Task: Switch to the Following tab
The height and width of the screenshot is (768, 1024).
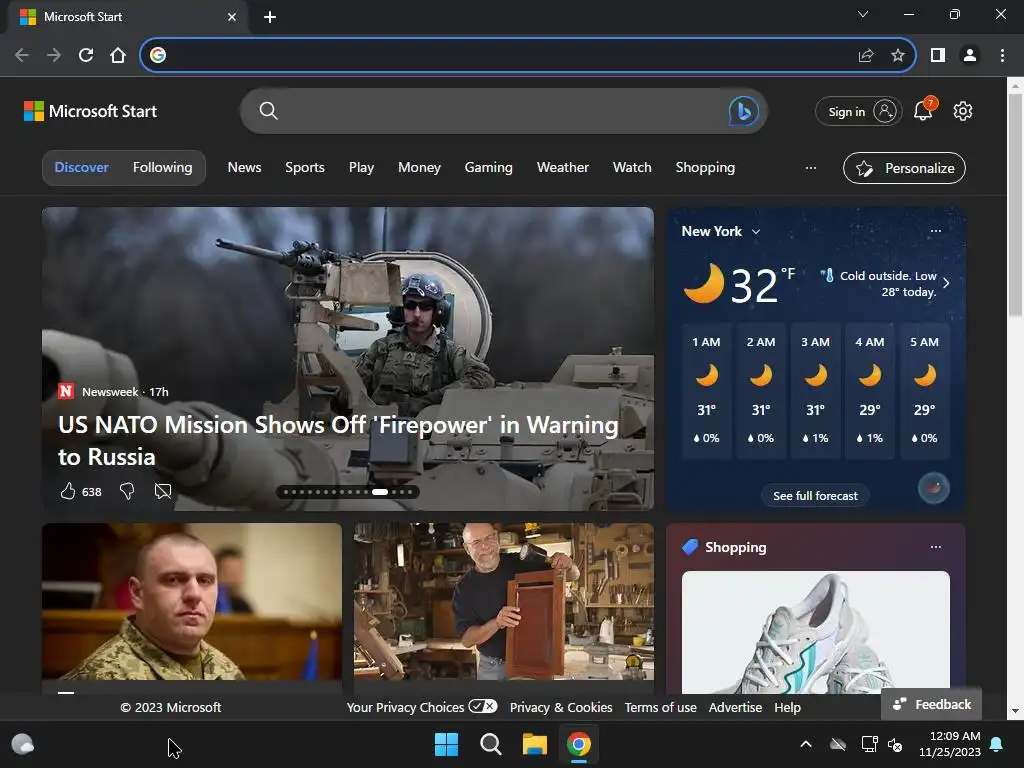Action: 163,167
